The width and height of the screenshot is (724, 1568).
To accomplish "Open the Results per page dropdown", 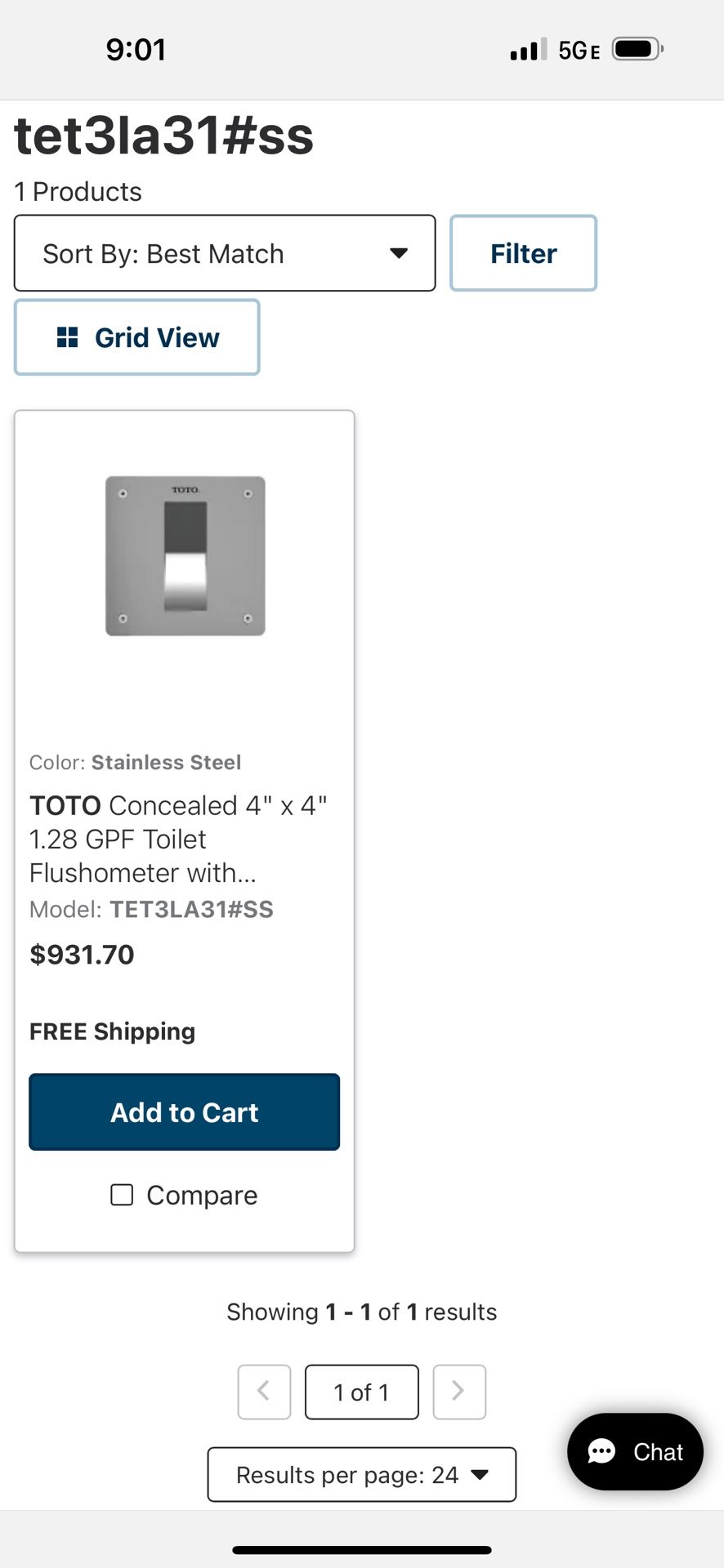I will tap(362, 1475).
